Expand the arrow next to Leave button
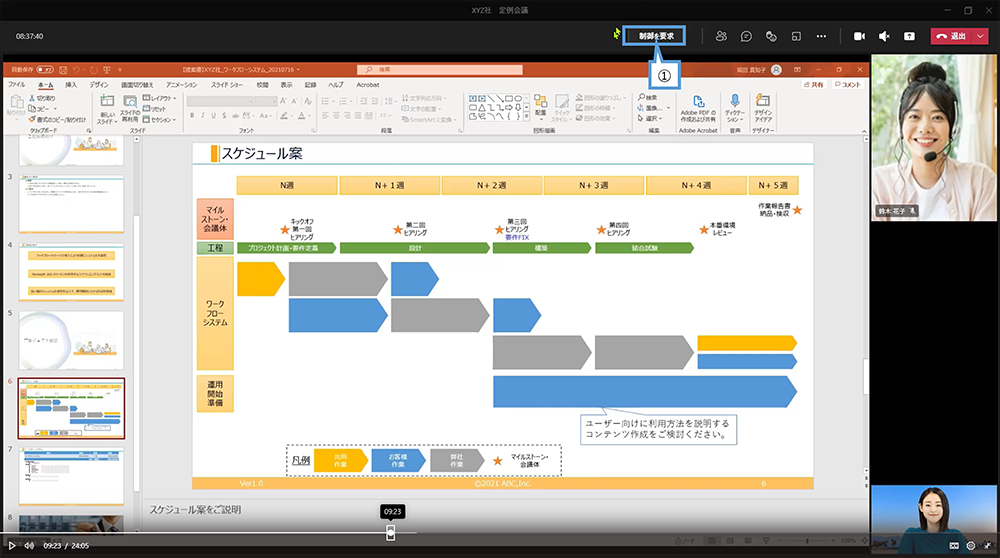Viewport: 1000px width, 558px height. click(980, 36)
